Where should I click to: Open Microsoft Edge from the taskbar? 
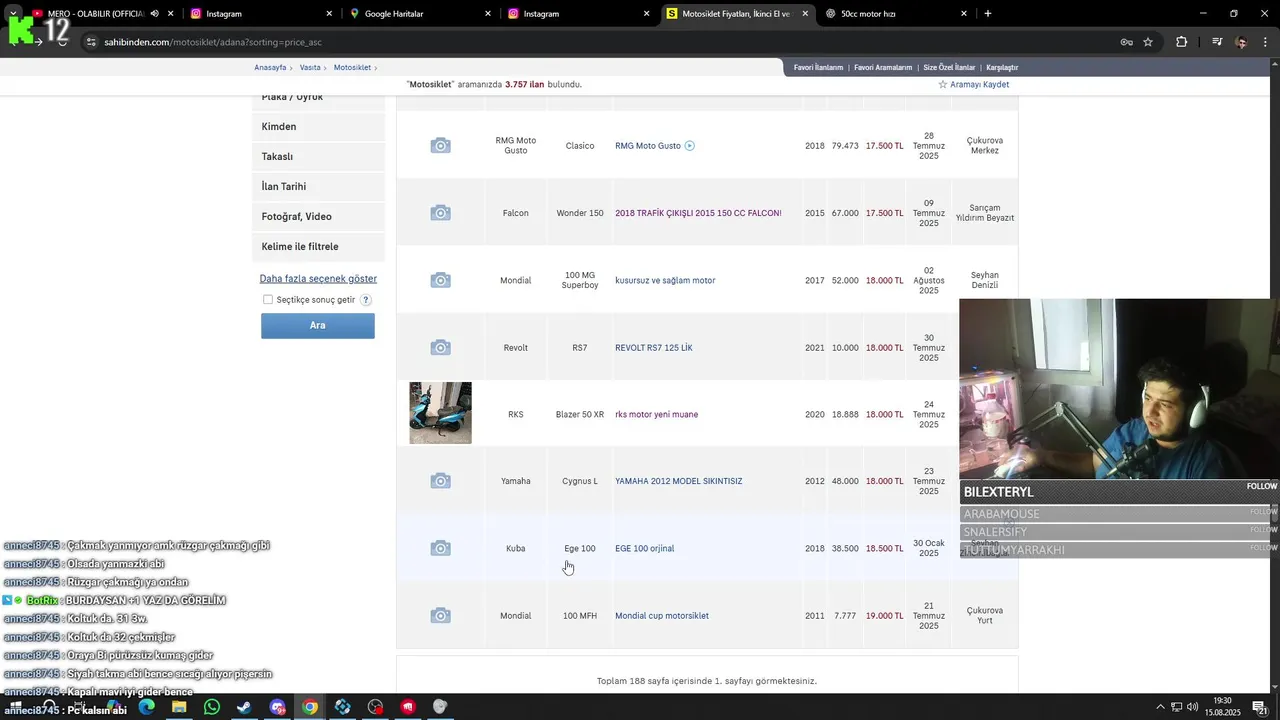coord(147,707)
